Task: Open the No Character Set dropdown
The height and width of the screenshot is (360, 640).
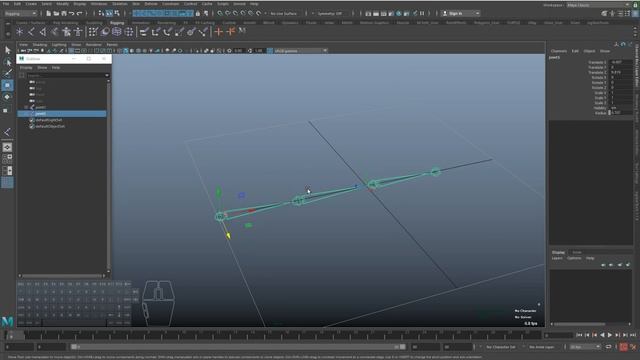Action: click(500, 347)
